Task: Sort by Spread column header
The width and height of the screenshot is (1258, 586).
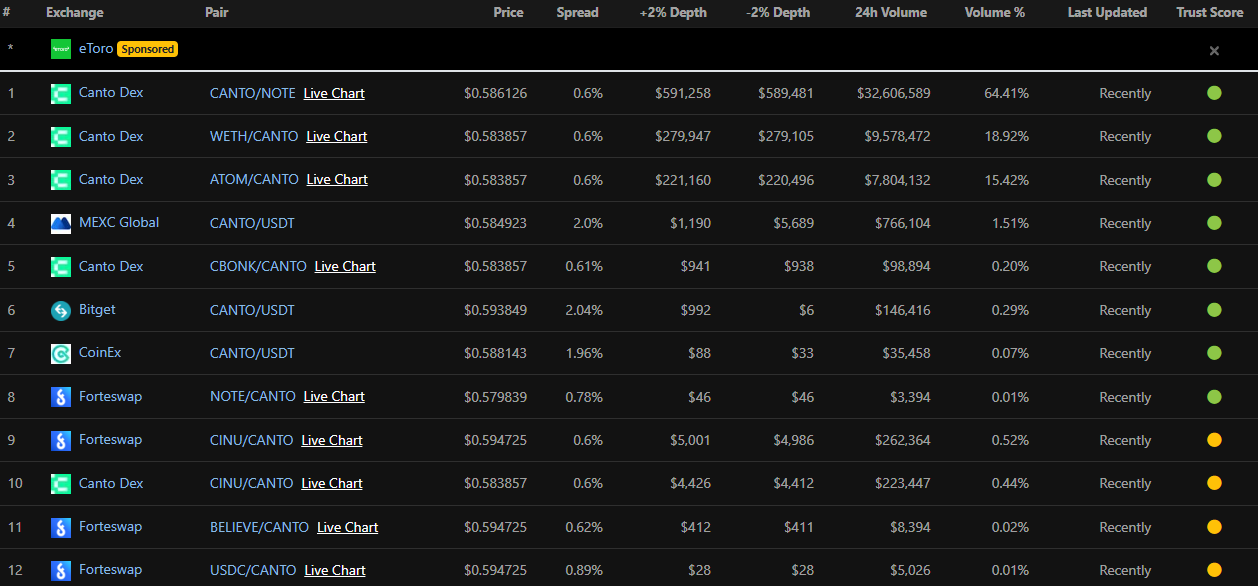Action: pos(577,13)
